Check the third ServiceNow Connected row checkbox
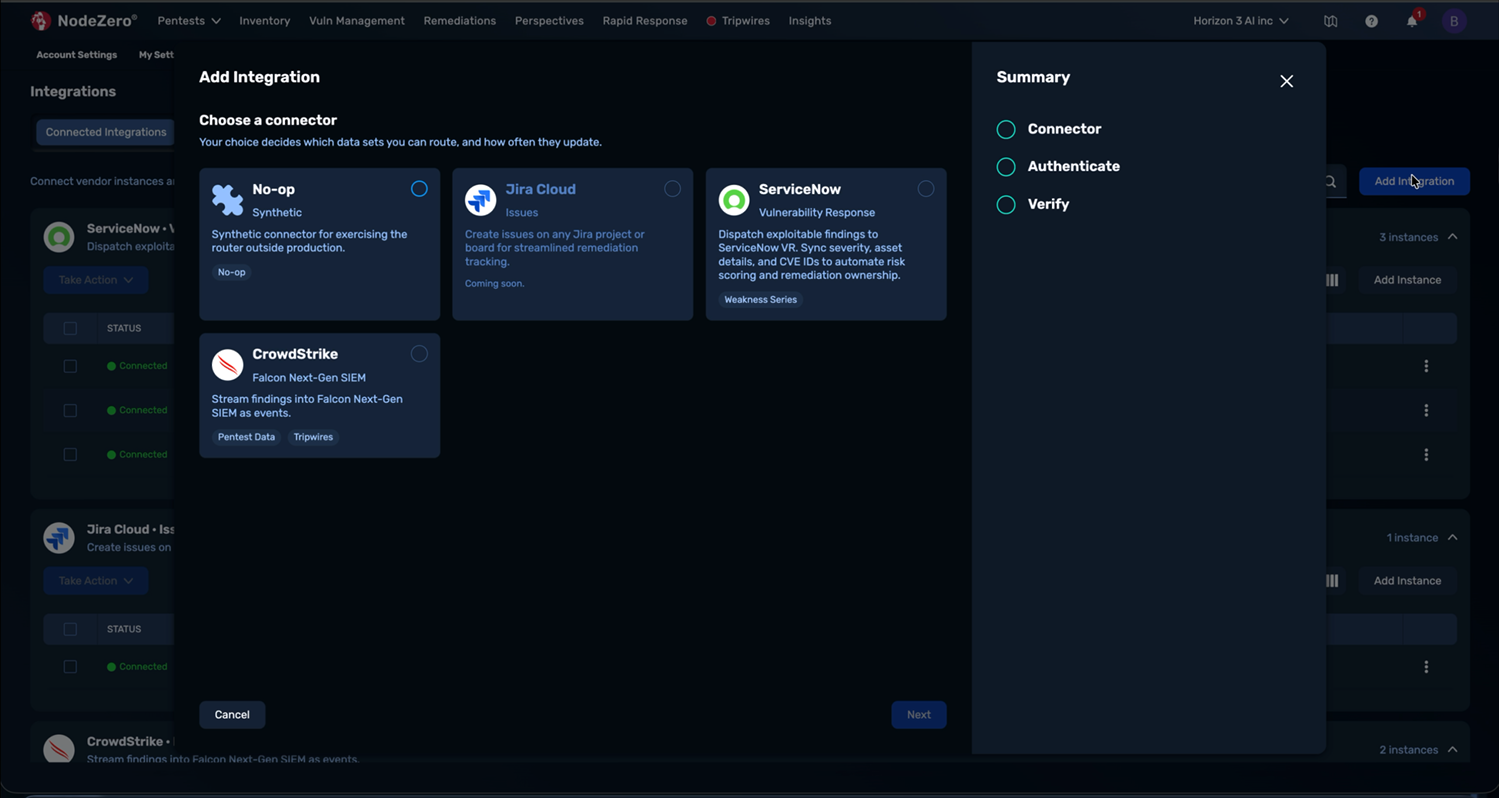The width and height of the screenshot is (1499, 798). [x=70, y=454]
